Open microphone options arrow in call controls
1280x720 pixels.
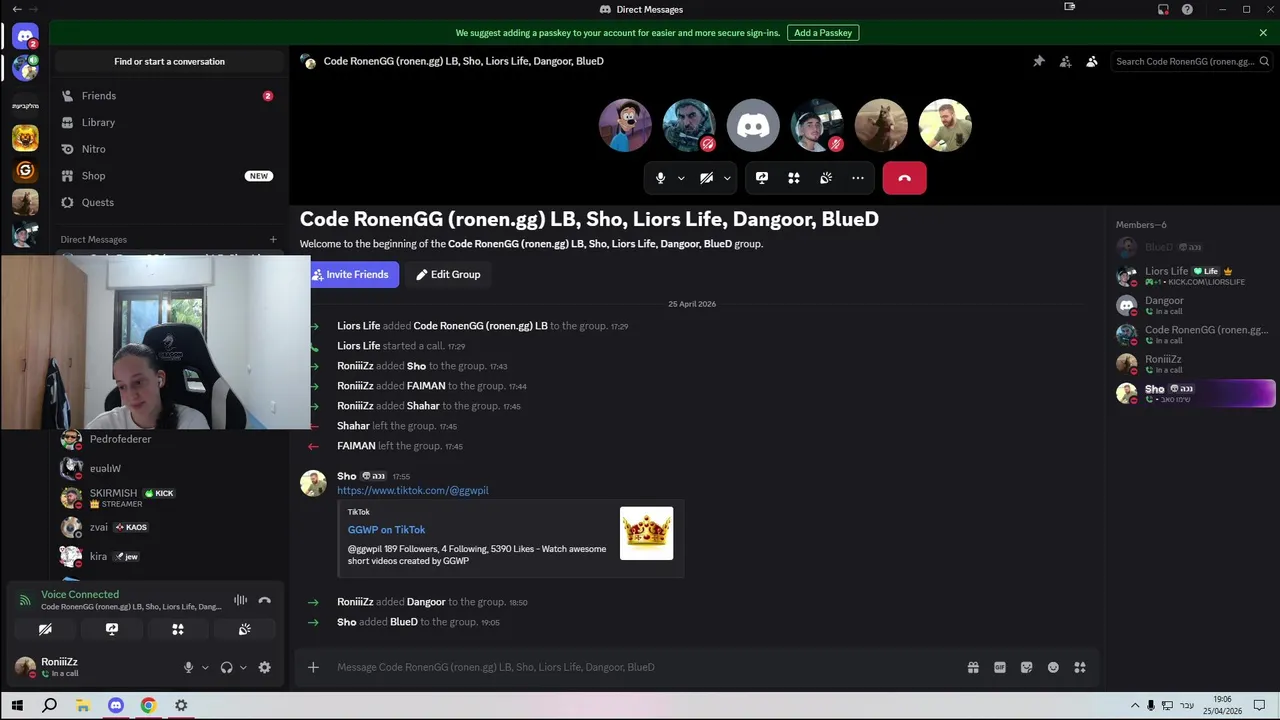[681, 178]
